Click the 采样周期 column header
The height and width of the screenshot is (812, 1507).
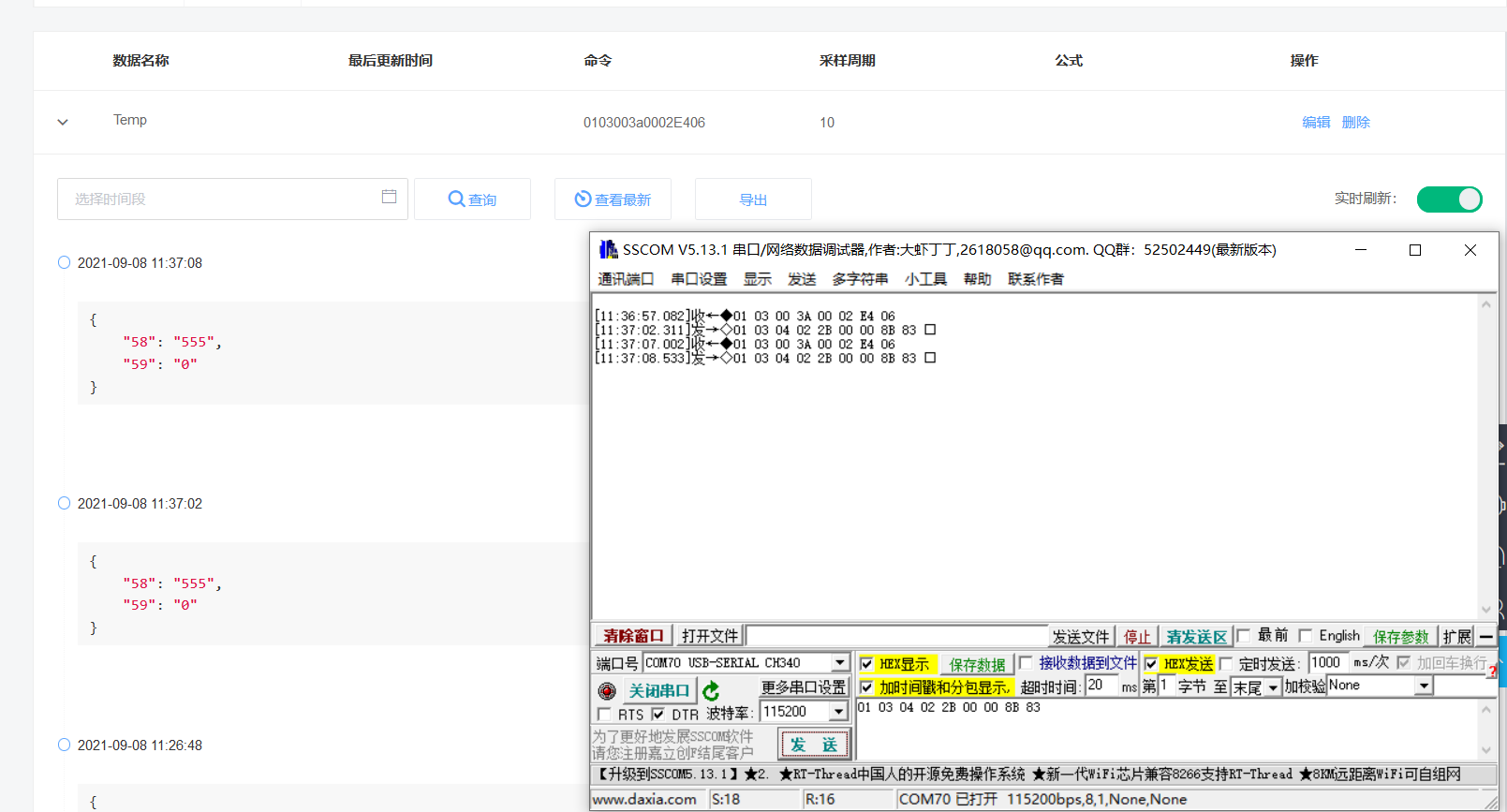(x=847, y=60)
